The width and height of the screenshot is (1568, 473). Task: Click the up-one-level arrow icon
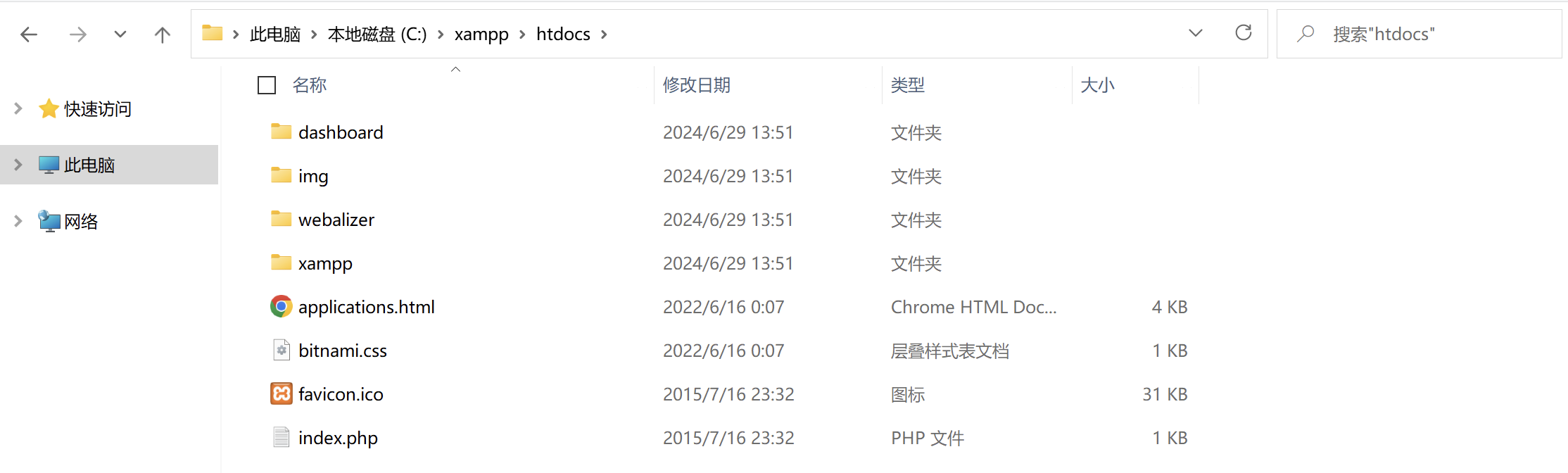click(x=162, y=33)
